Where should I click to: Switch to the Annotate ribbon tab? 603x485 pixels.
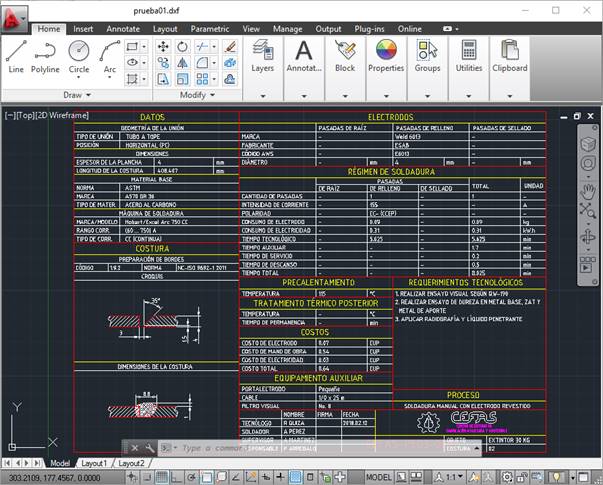coord(123,29)
